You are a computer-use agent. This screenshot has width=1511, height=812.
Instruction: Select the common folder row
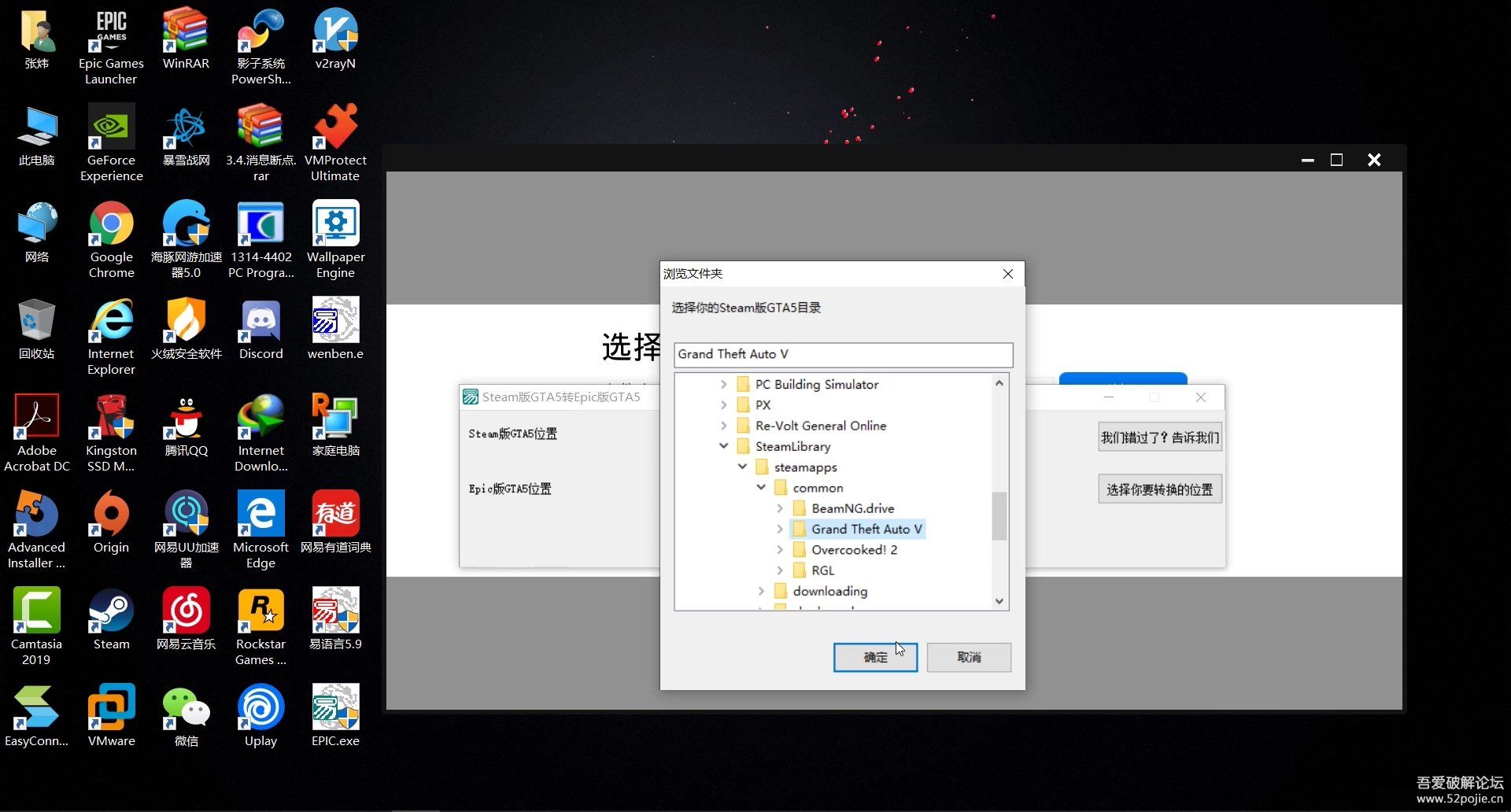point(808,488)
